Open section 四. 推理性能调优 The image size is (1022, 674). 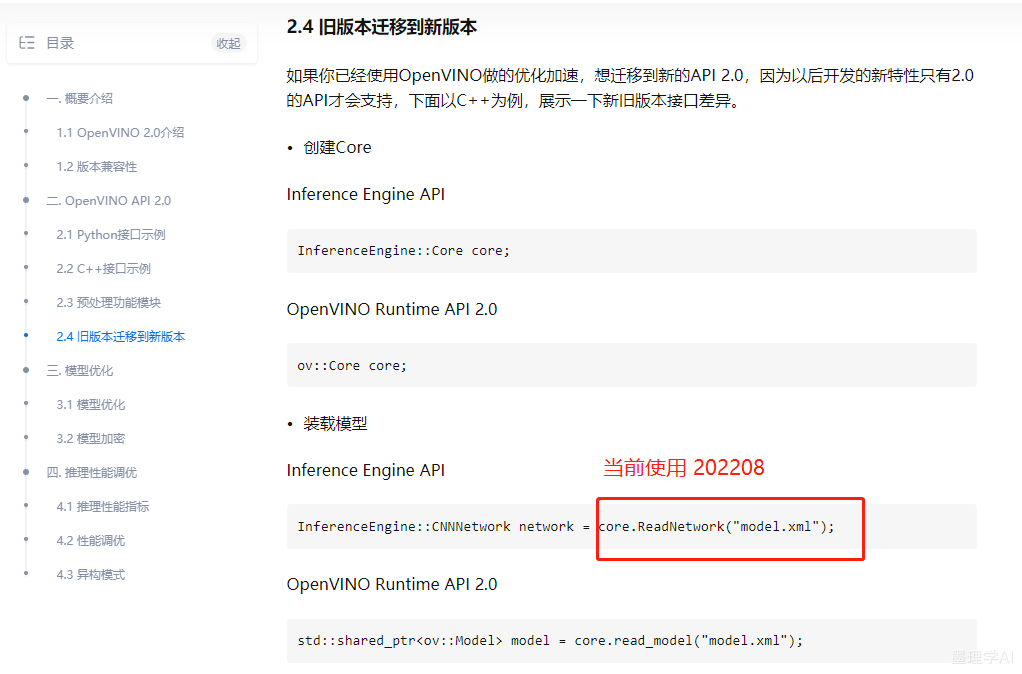(92, 472)
